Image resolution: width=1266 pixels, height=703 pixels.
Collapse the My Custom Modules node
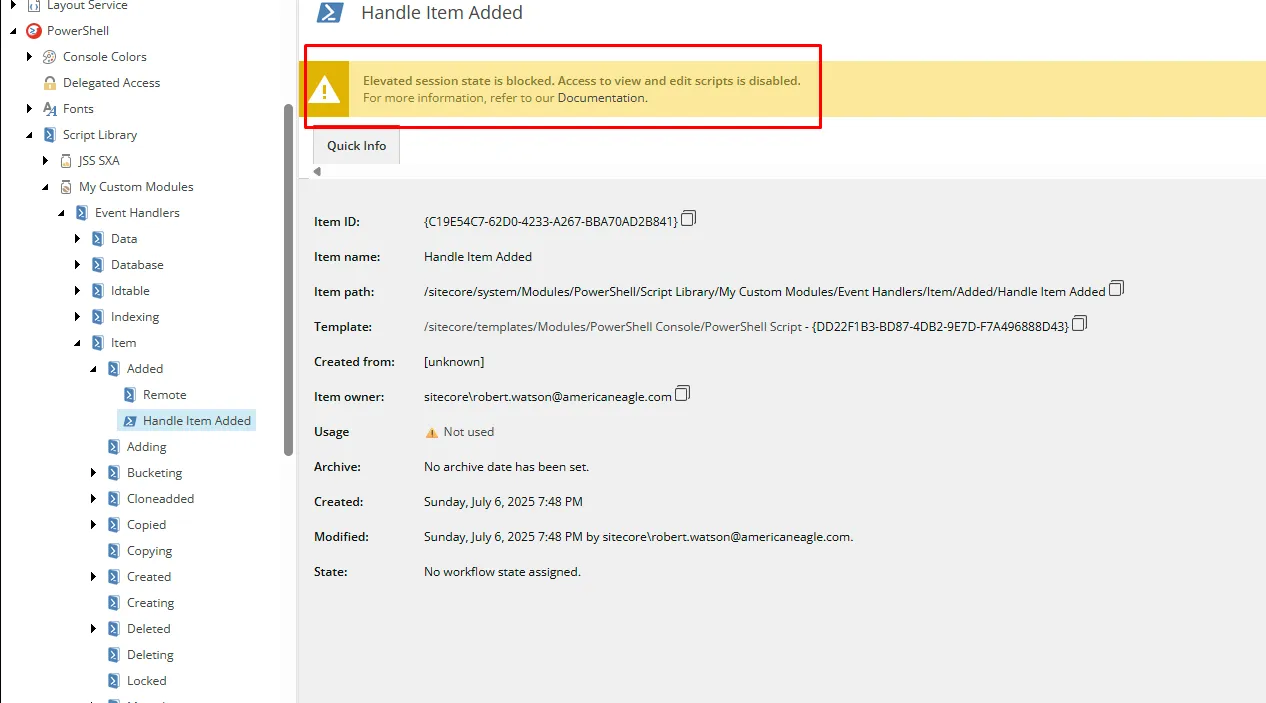click(45, 187)
